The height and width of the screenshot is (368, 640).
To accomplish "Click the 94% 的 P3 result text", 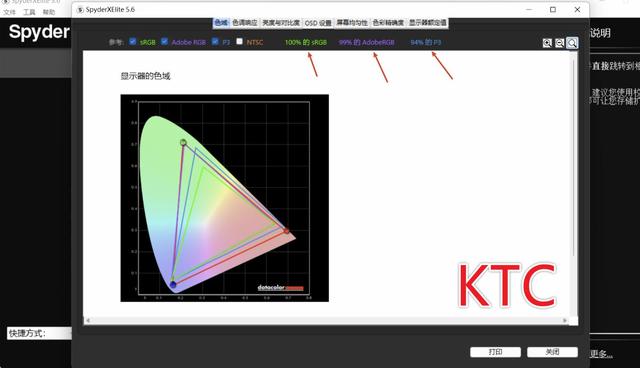I will point(426,42).
